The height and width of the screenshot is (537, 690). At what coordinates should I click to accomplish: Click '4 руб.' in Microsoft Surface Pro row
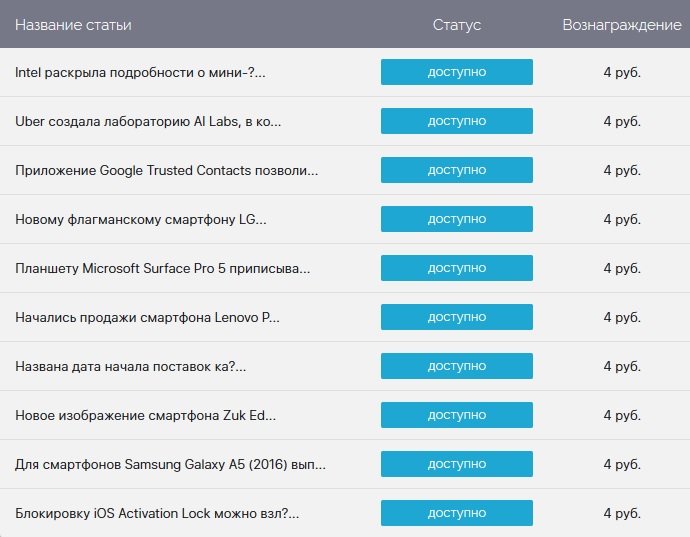[622, 268]
